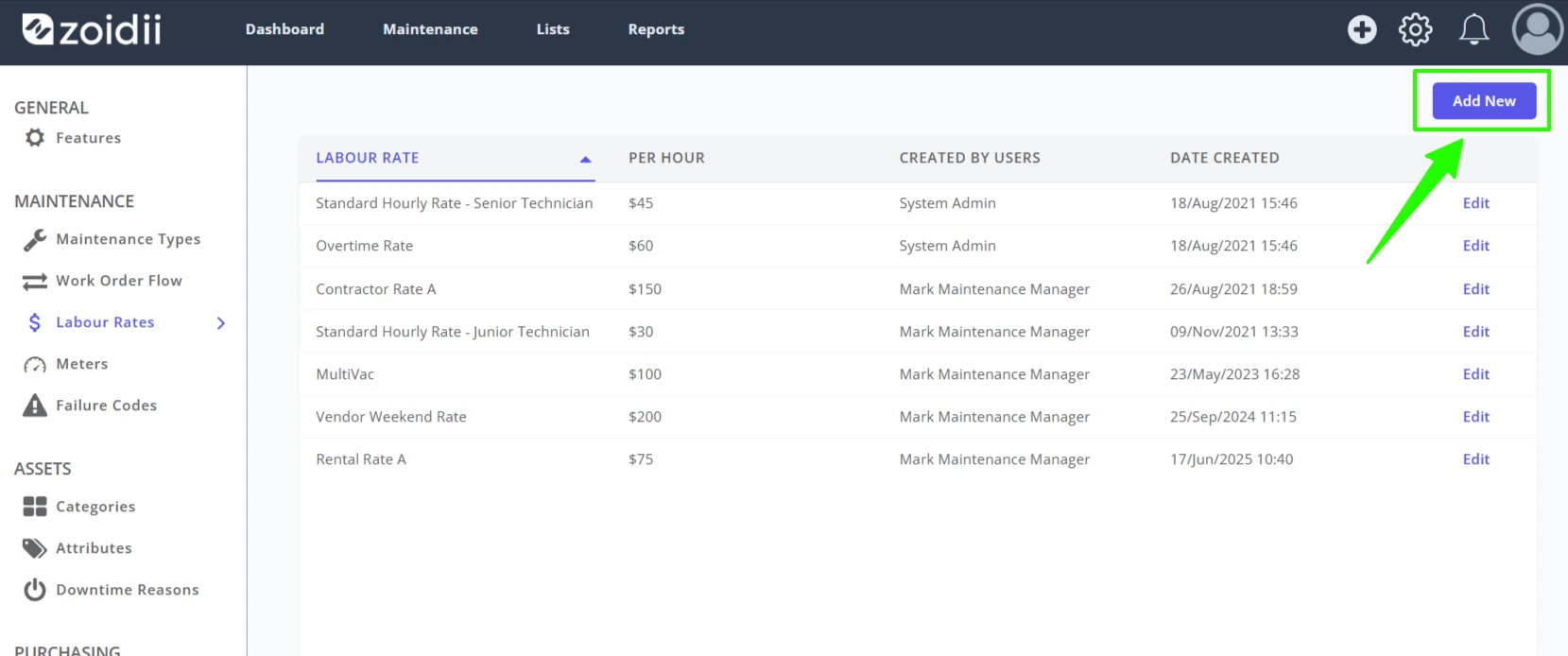Open the notifications bell
The width and height of the screenshot is (1568, 656).
(1473, 29)
